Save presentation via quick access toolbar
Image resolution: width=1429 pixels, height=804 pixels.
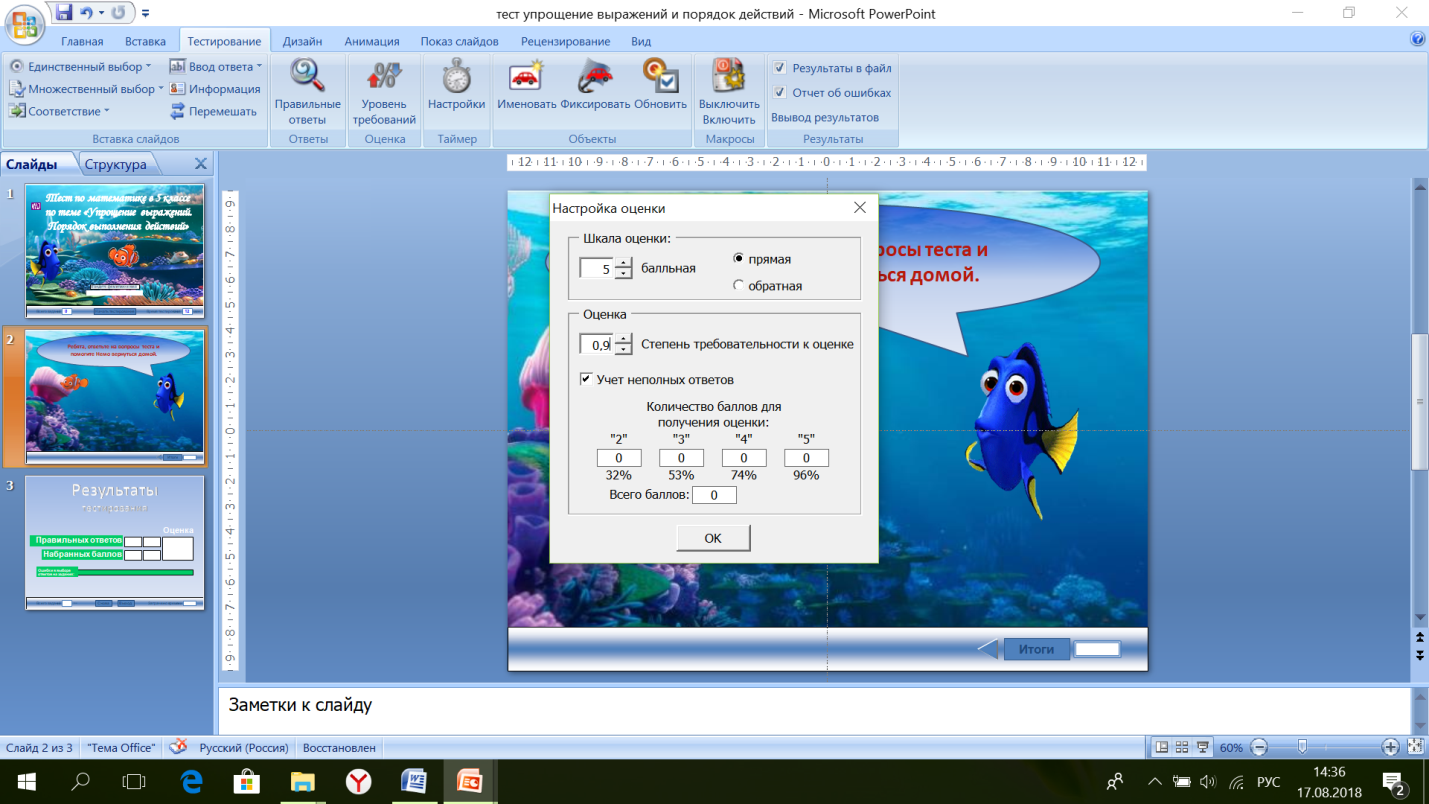[65, 13]
